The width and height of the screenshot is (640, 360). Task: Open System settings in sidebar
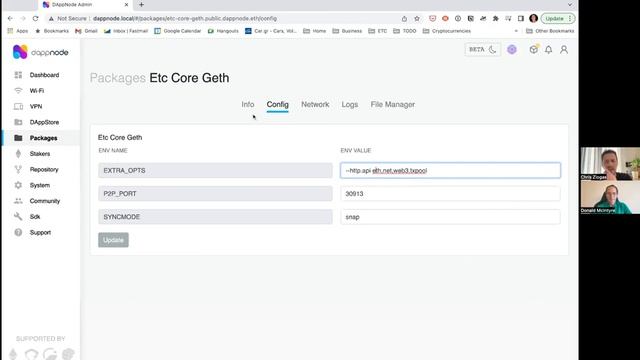40,185
